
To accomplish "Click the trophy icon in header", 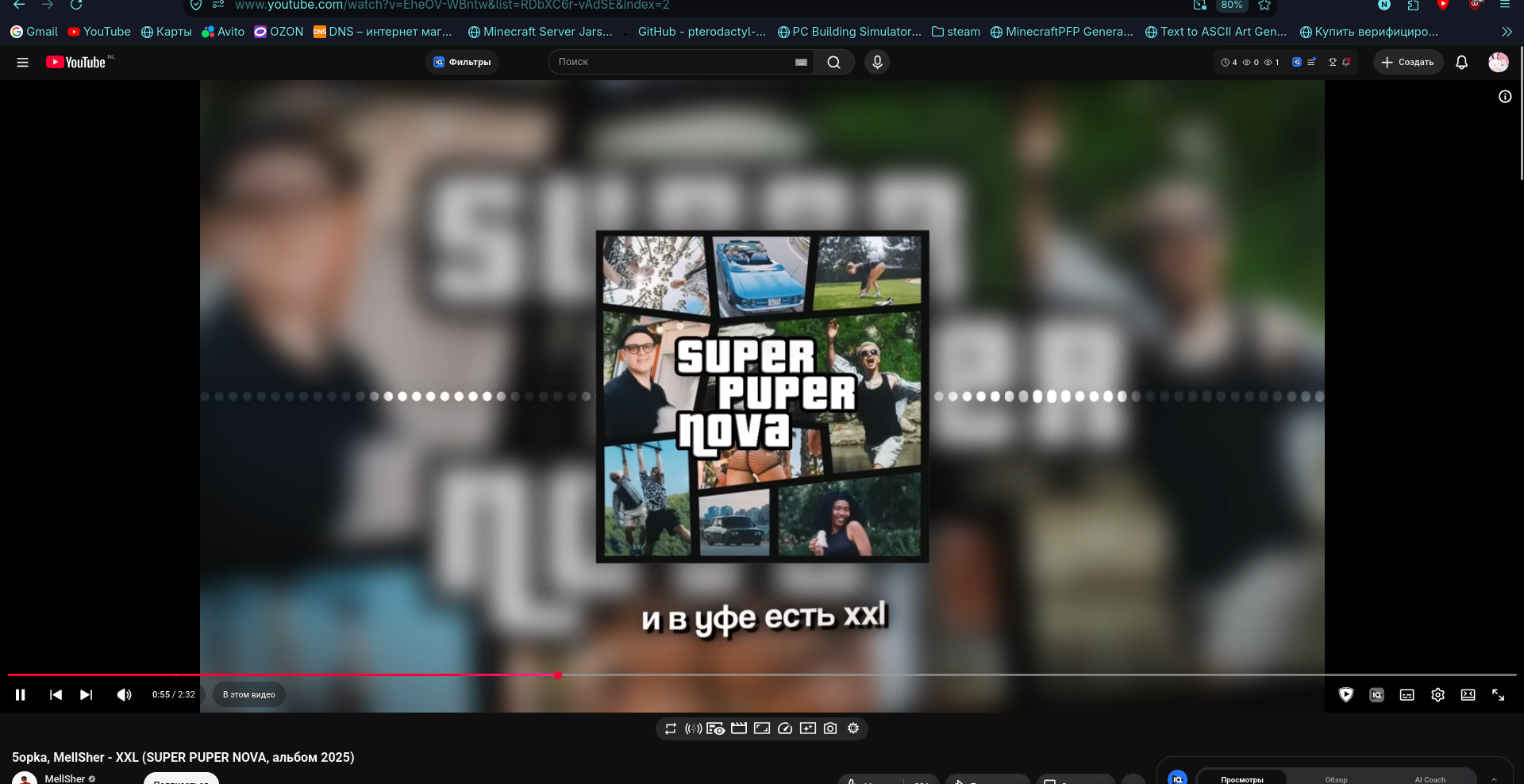I will click(1333, 62).
